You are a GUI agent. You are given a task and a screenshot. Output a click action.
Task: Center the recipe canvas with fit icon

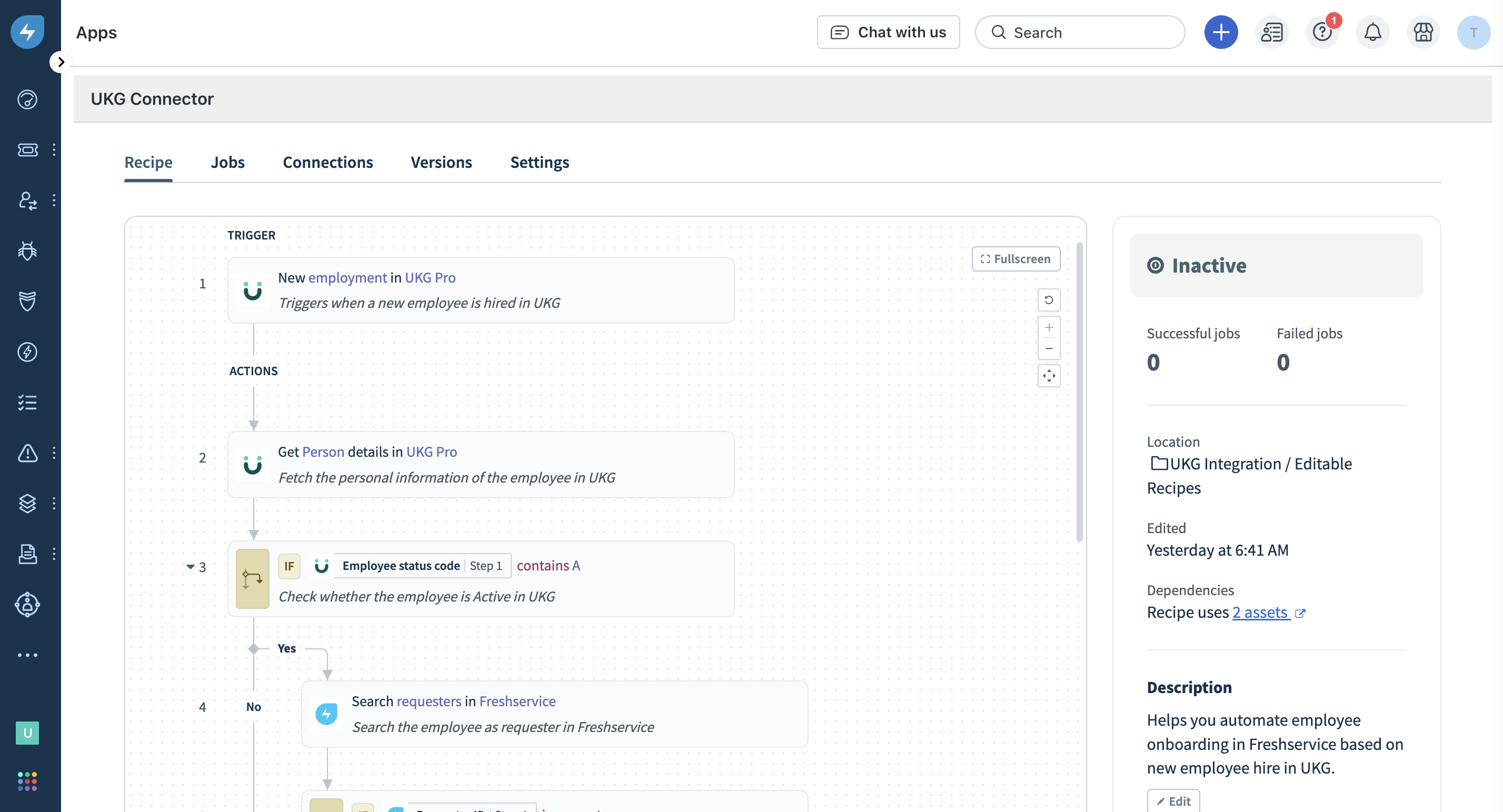click(1049, 376)
